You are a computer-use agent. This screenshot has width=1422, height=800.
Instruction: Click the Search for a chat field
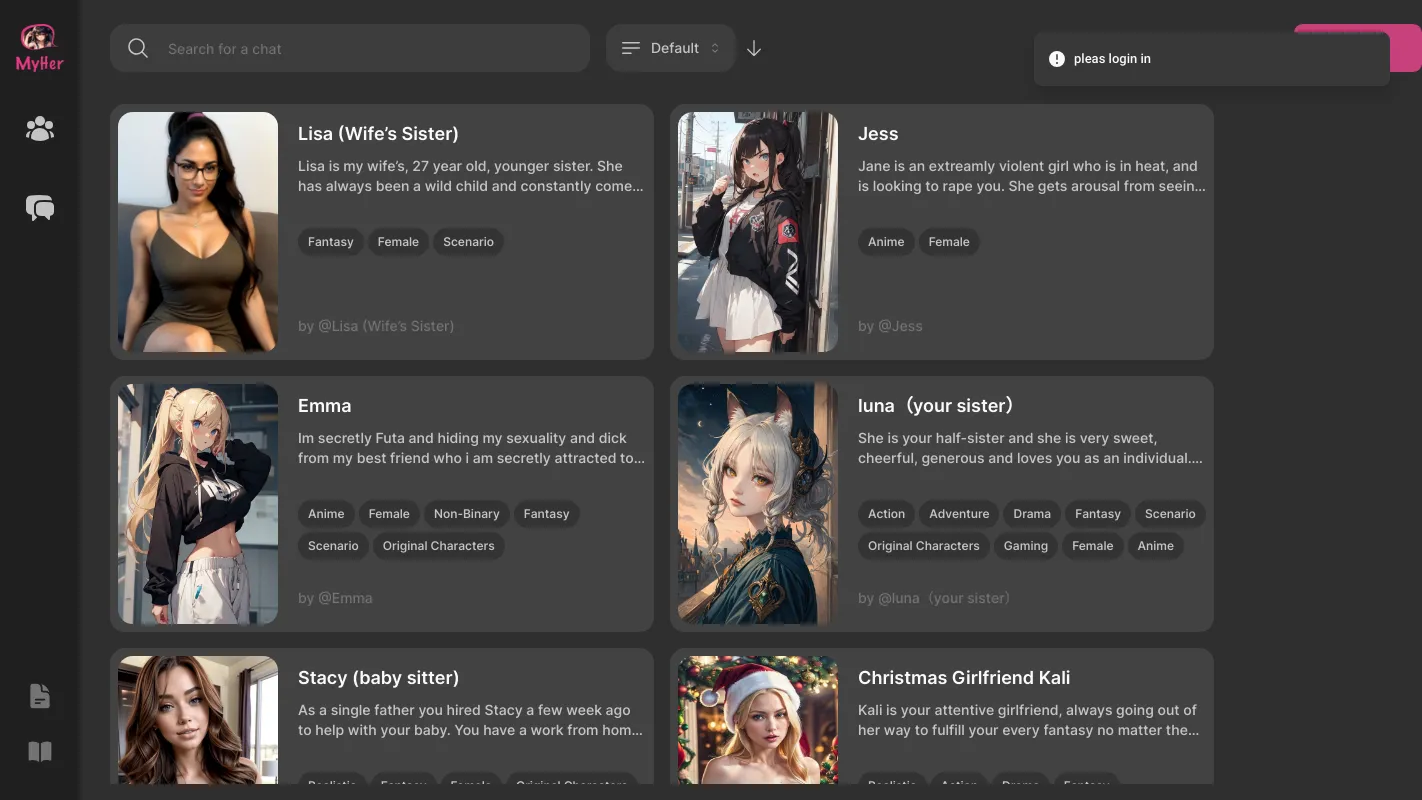point(370,49)
